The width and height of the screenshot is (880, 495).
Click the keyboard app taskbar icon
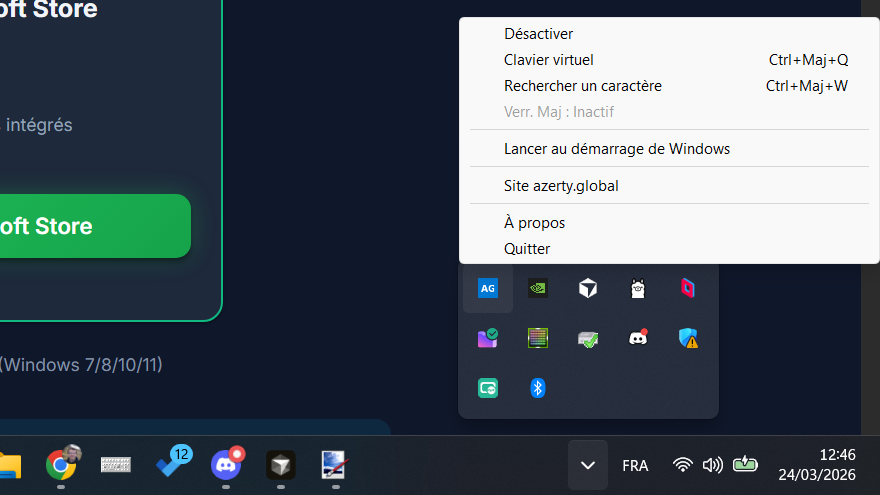coord(116,465)
